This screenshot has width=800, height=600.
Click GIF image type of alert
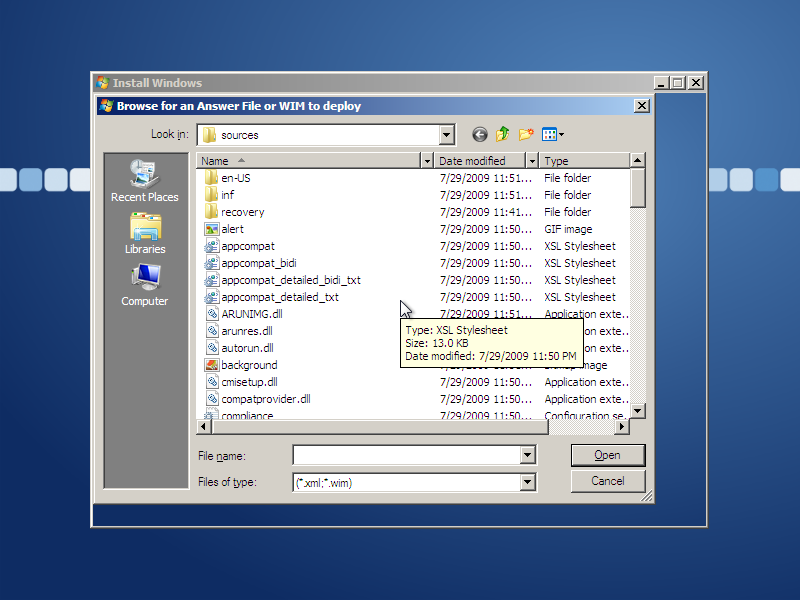tap(568, 229)
